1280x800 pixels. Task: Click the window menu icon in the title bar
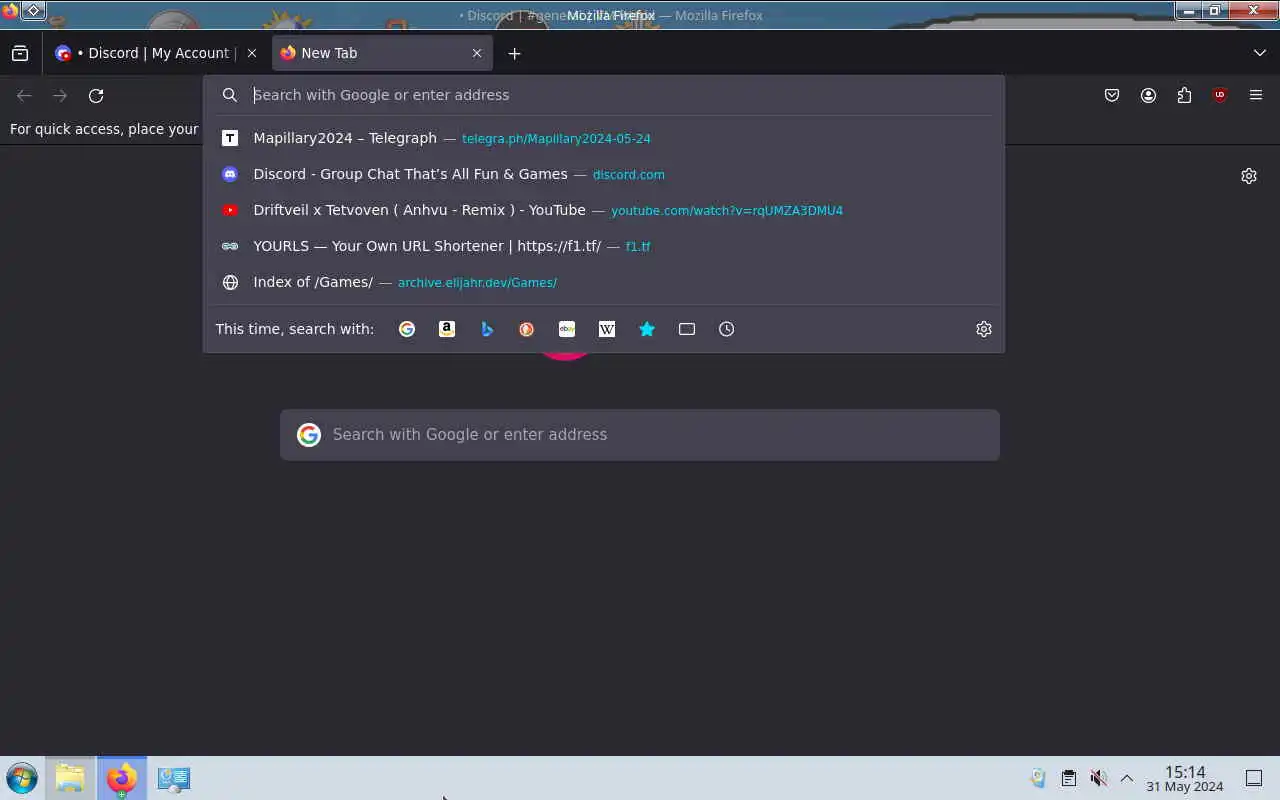(10, 11)
